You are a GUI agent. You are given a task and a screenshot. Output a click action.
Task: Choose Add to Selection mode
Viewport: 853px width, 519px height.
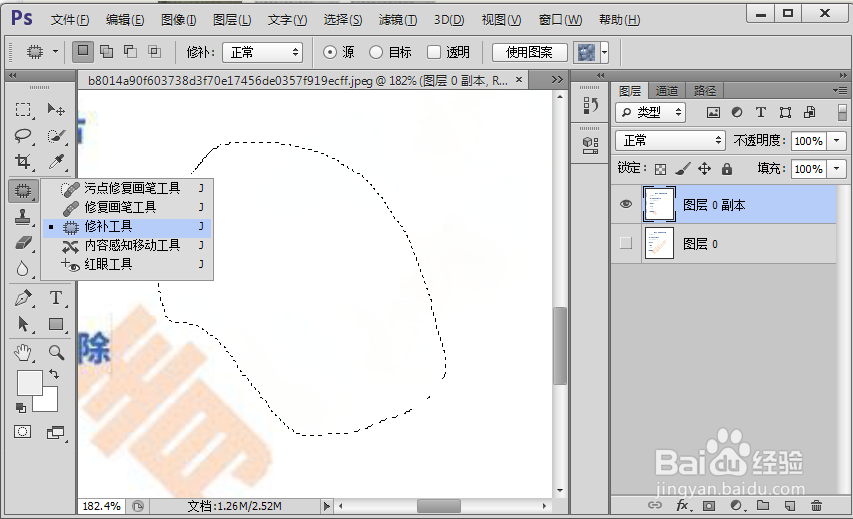tap(107, 52)
